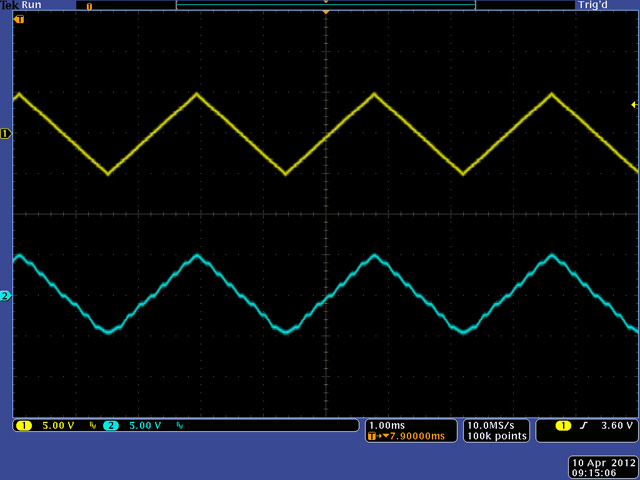Click the Tek logo in top corner
Image resolution: width=640 pixels, height=480 pixels.
(9, 5)
